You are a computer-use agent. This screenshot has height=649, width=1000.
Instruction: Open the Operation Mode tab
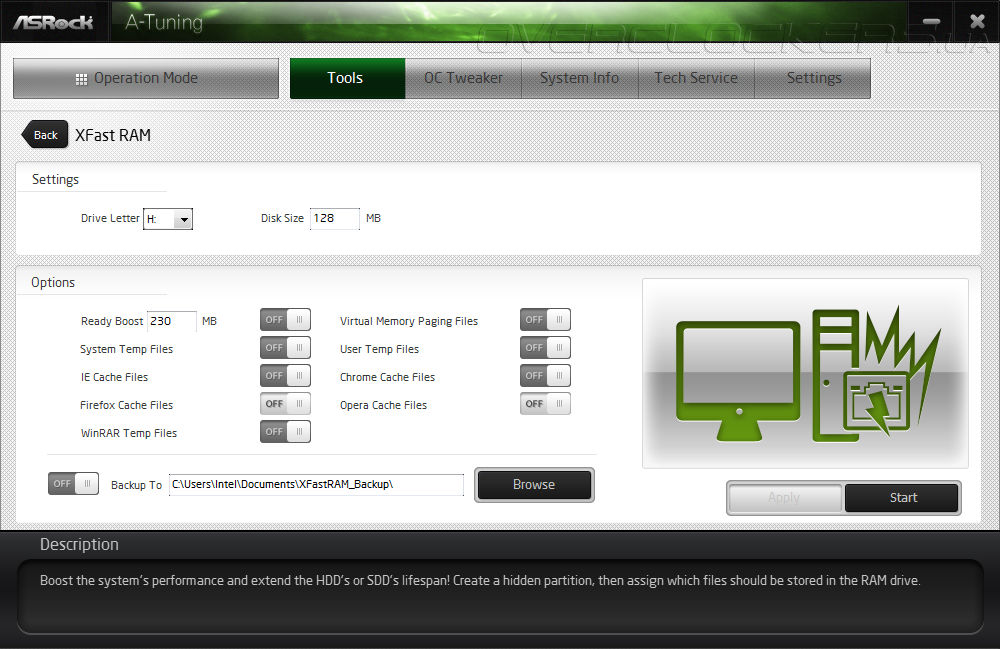coord(146,78)
